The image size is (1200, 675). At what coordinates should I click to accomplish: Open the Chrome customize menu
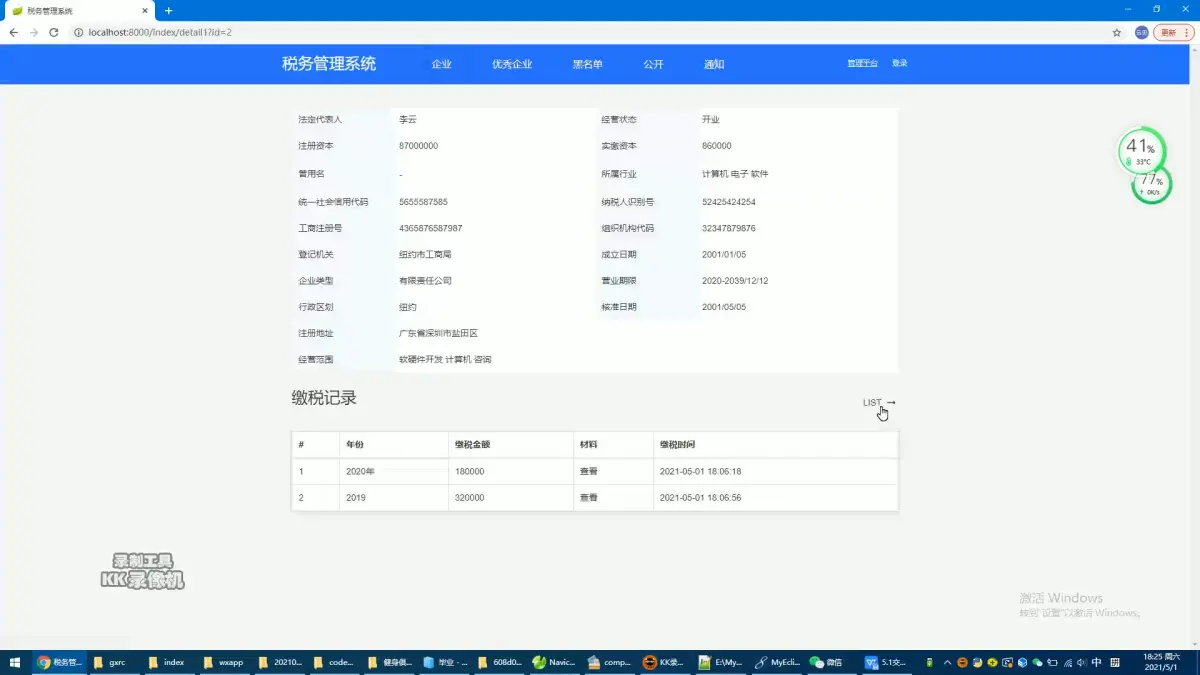point(1187,32)
